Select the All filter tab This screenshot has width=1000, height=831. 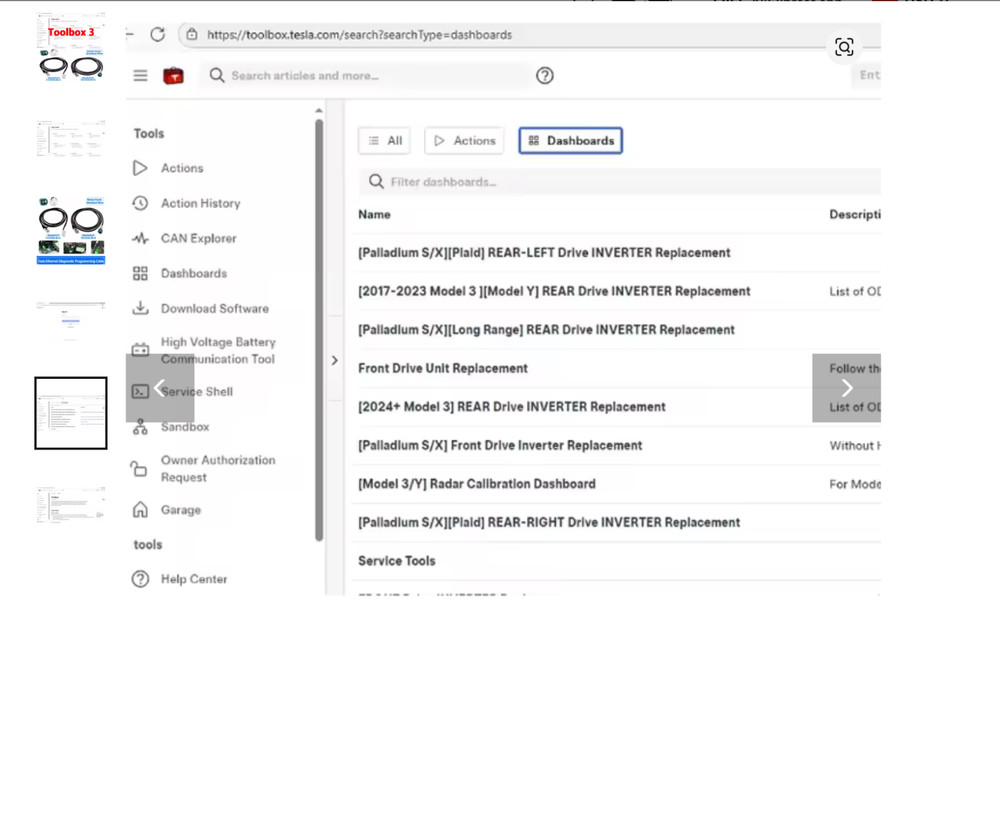(x=385, y=141)
